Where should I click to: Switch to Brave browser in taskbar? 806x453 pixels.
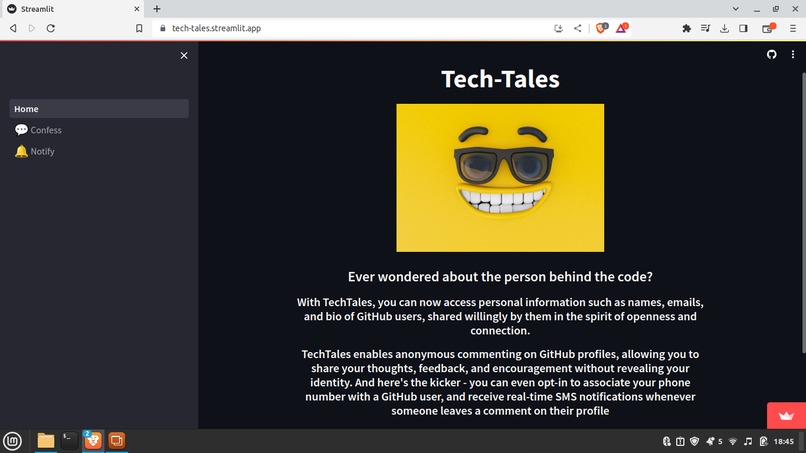click(x=93, y=441)
